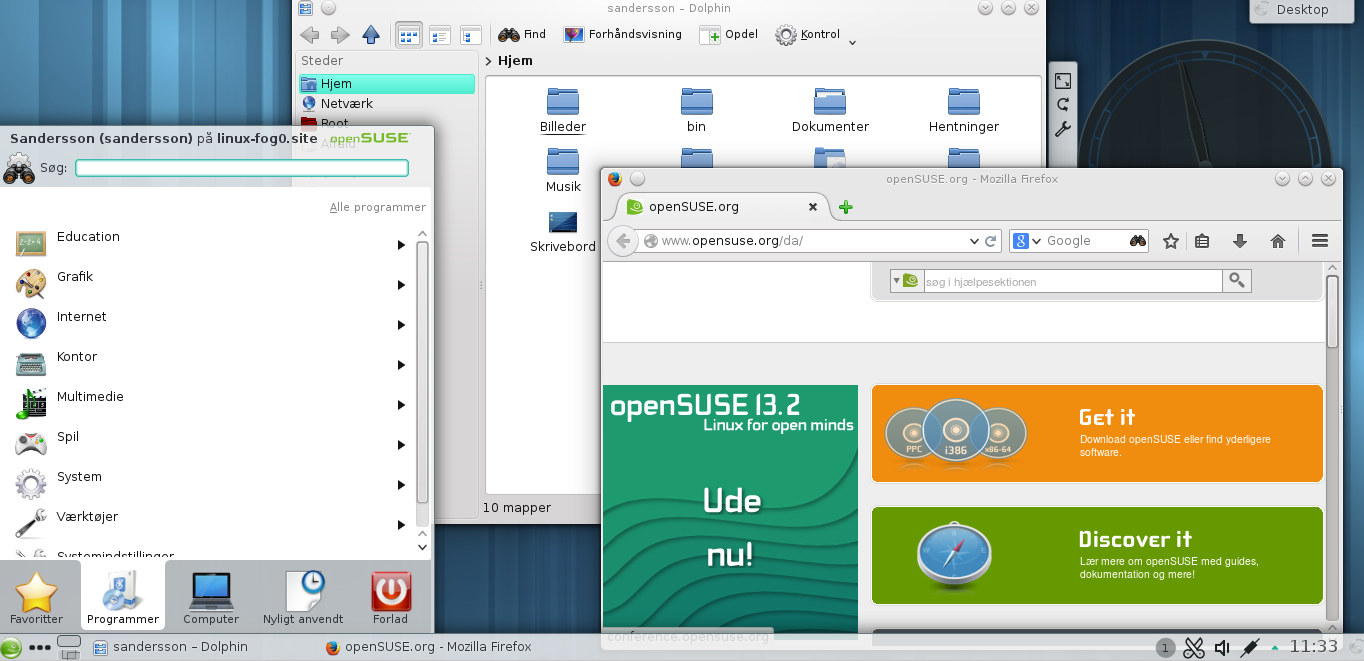Open the Nyligt anvendt launcher tab

point(303,597)
